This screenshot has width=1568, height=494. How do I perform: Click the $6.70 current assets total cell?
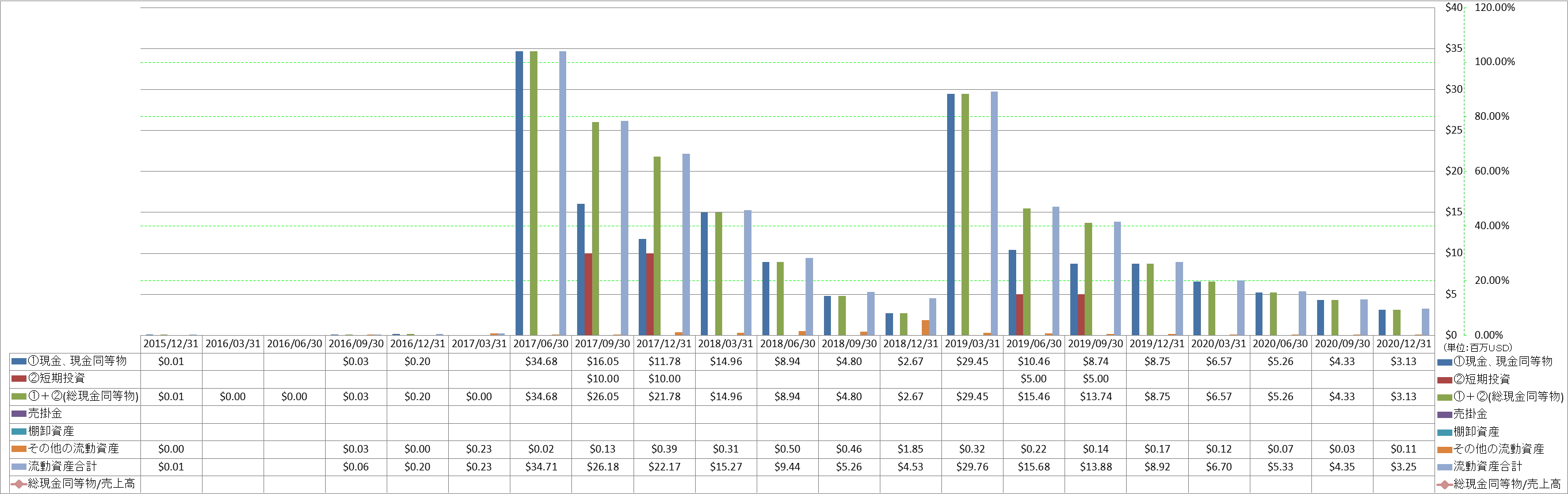1219,466
